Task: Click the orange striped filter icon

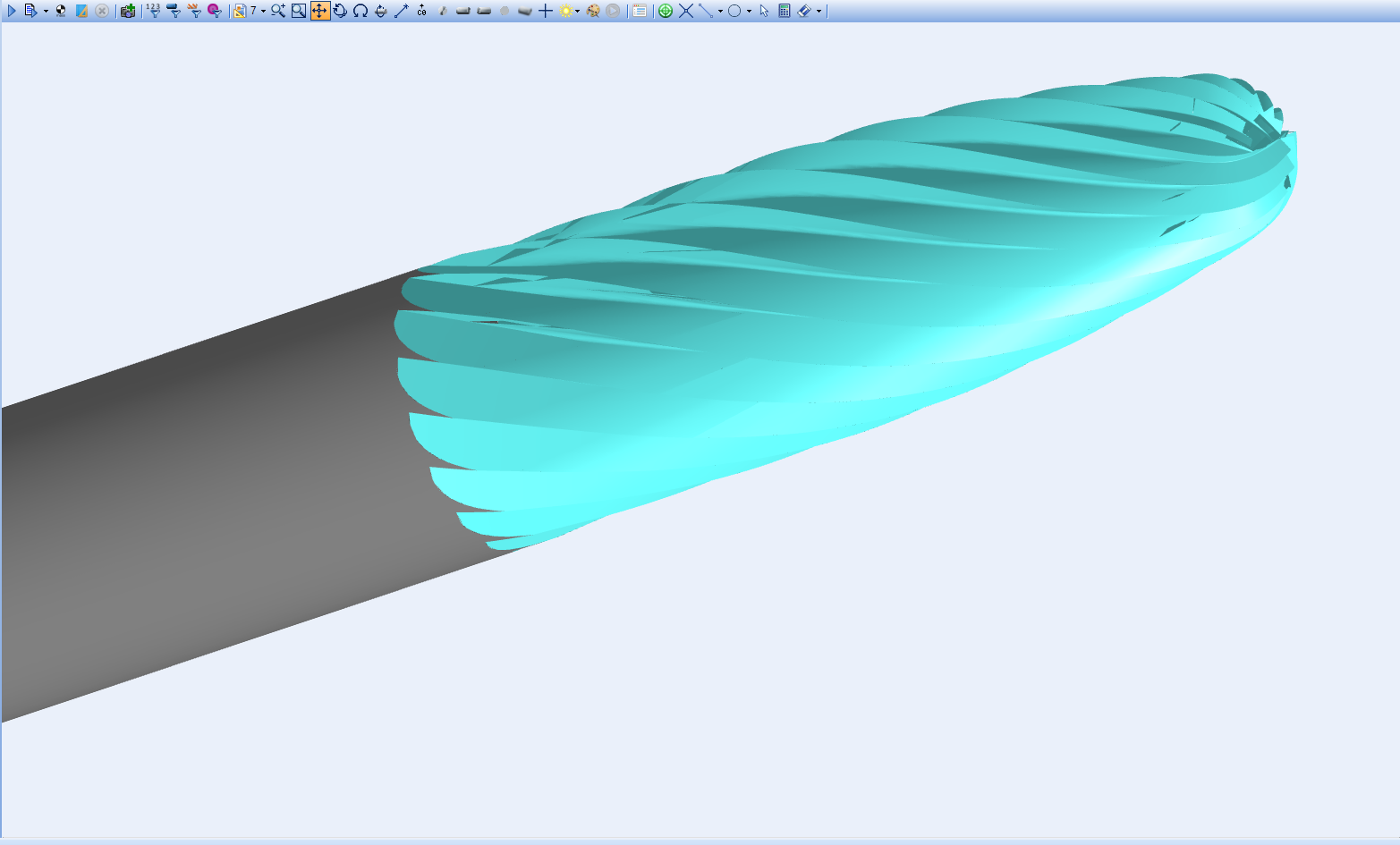Action: (194, 11)
